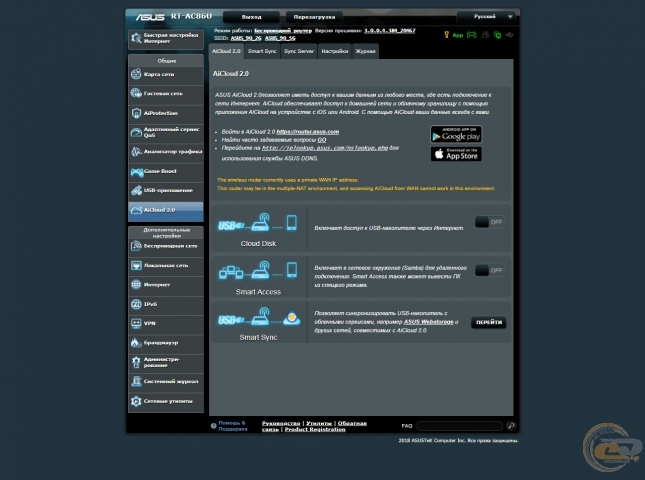The image size is (645, 480).
Task: Open the Руководство (manual) footer link
Action: click(281, 423)
